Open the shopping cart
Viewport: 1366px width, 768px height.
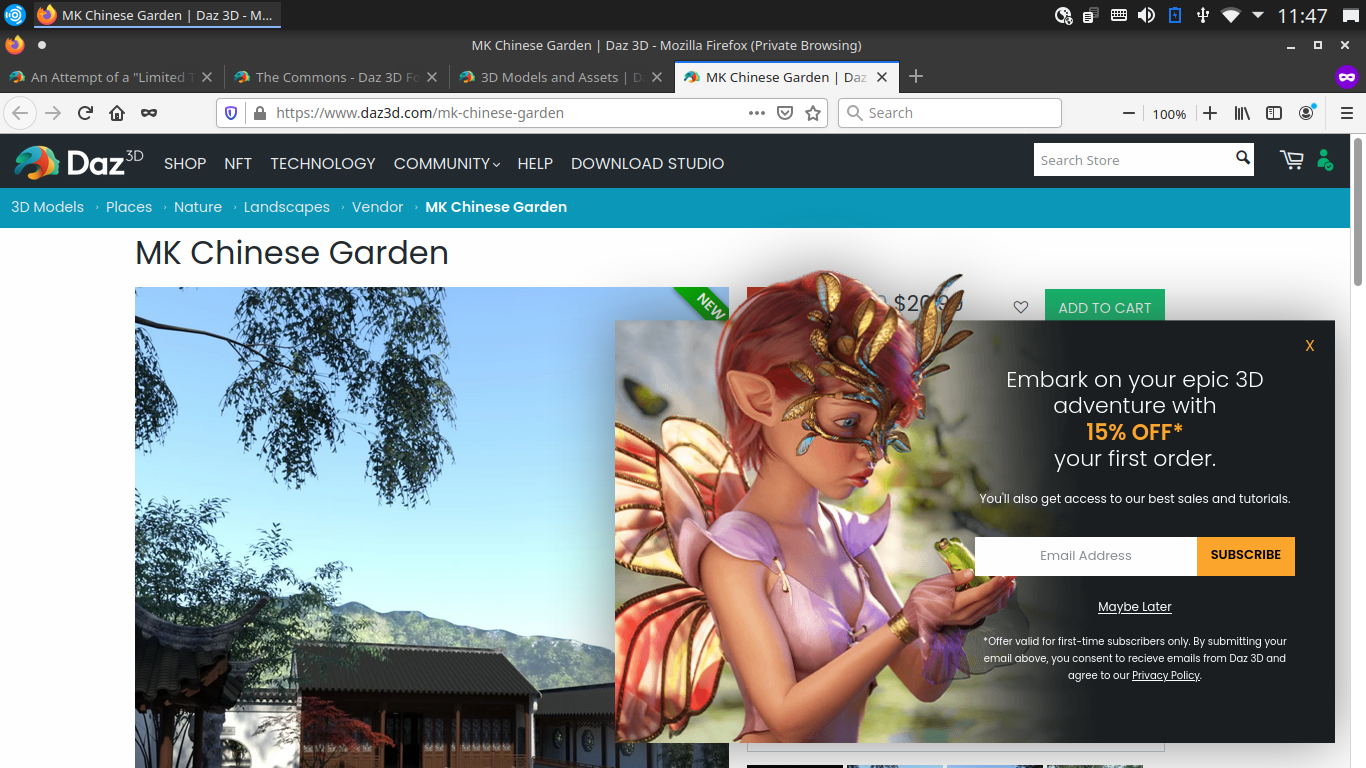point(1291,160)
